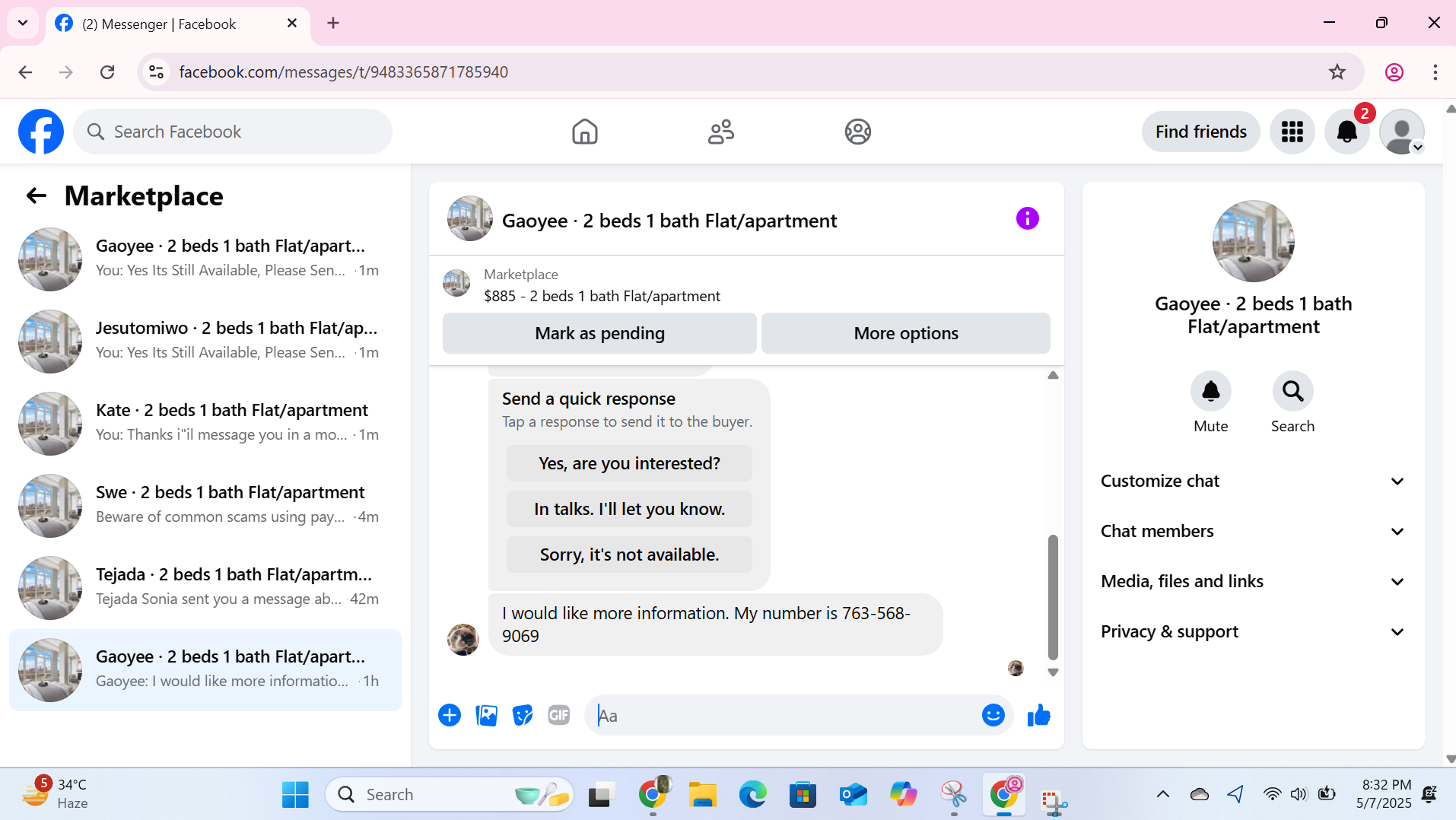Send quick reply 'In talks. I'll let you know.'
This screenshot has height=820, width=1456.
(629, 509)
